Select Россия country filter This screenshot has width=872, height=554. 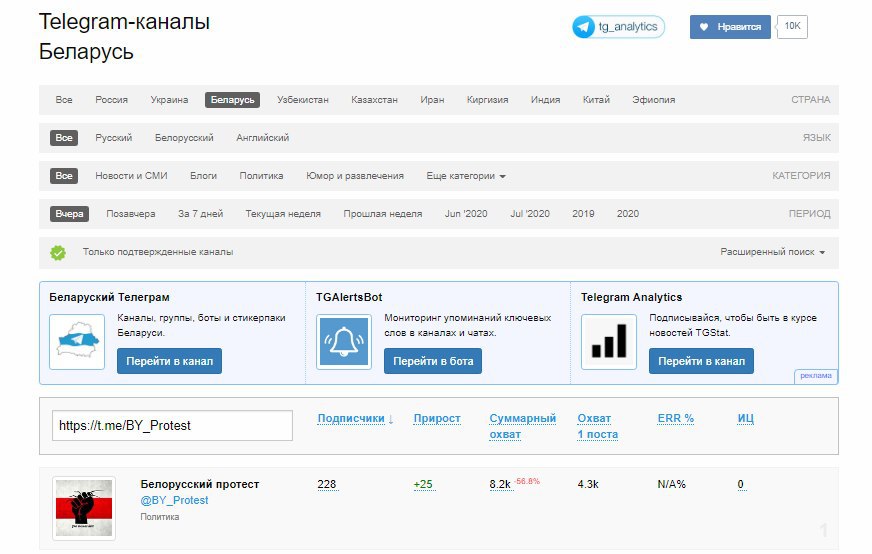point(111,100)
